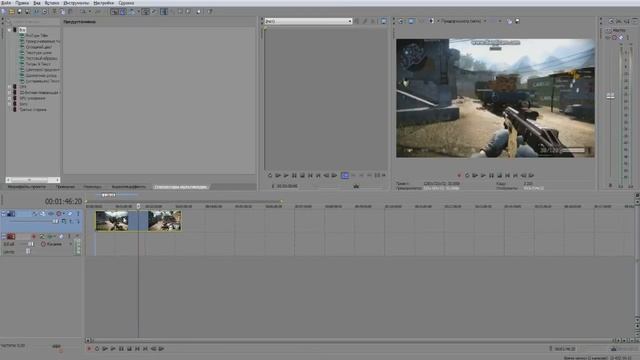Open the split-screen view dropdown in preview
640x360 pixels.
tap(438, 21)
